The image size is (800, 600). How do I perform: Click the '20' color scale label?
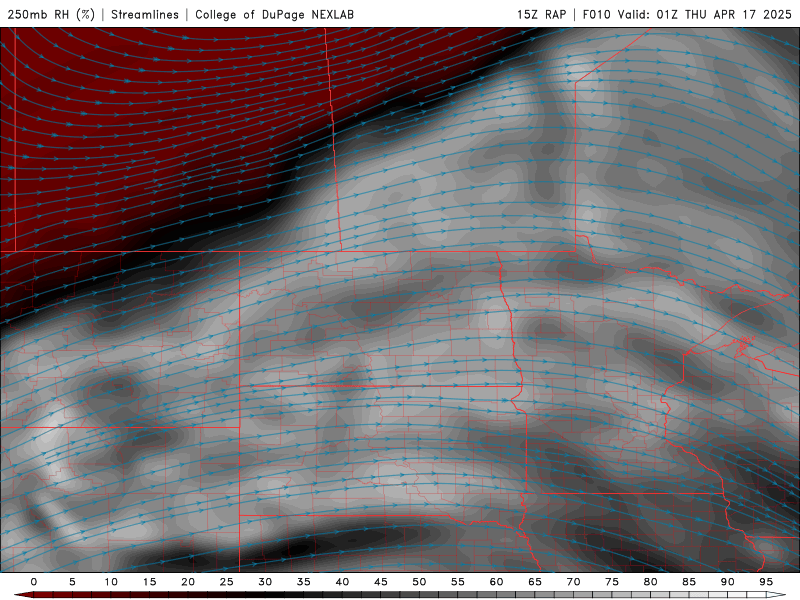(x=188, y=582)
